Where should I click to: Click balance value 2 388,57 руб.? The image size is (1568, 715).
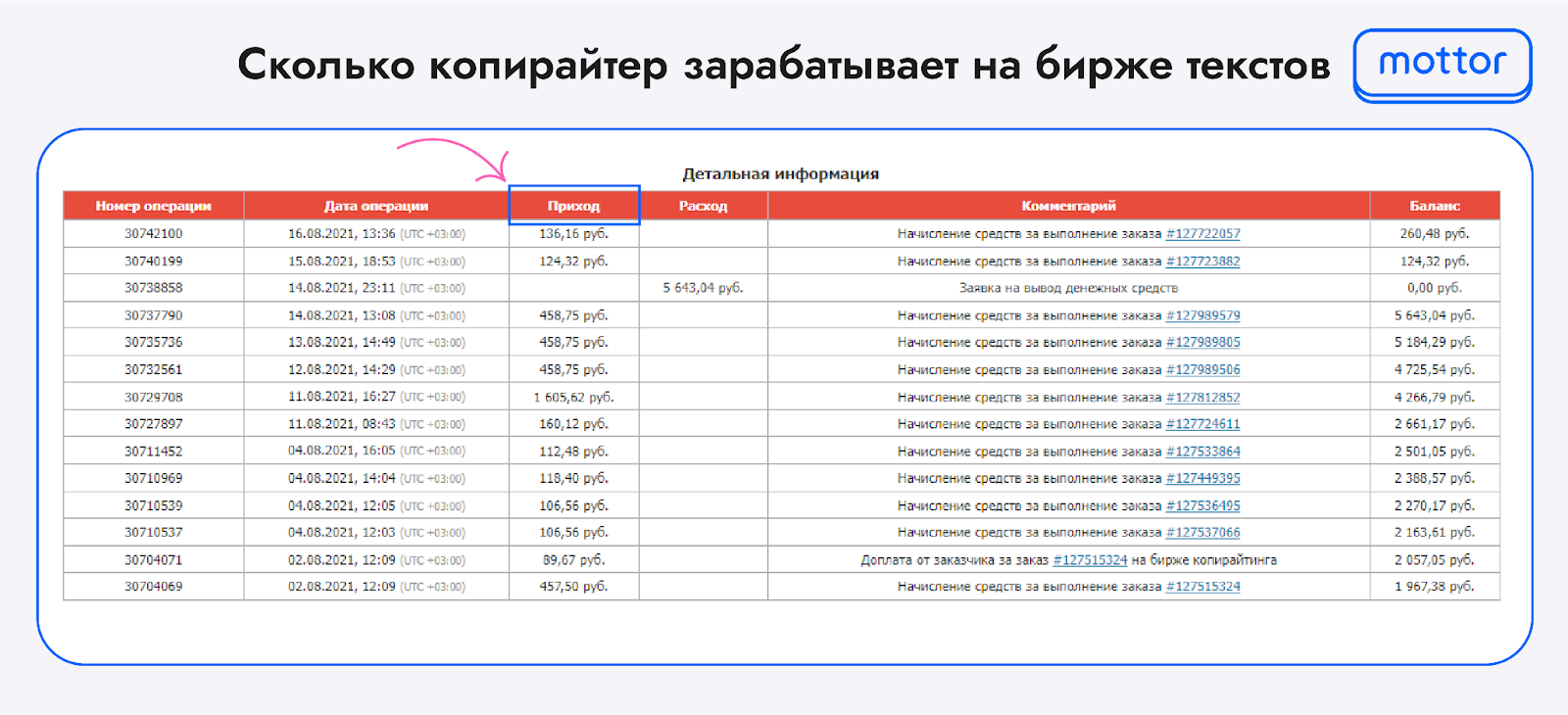tap(1435, 479)
